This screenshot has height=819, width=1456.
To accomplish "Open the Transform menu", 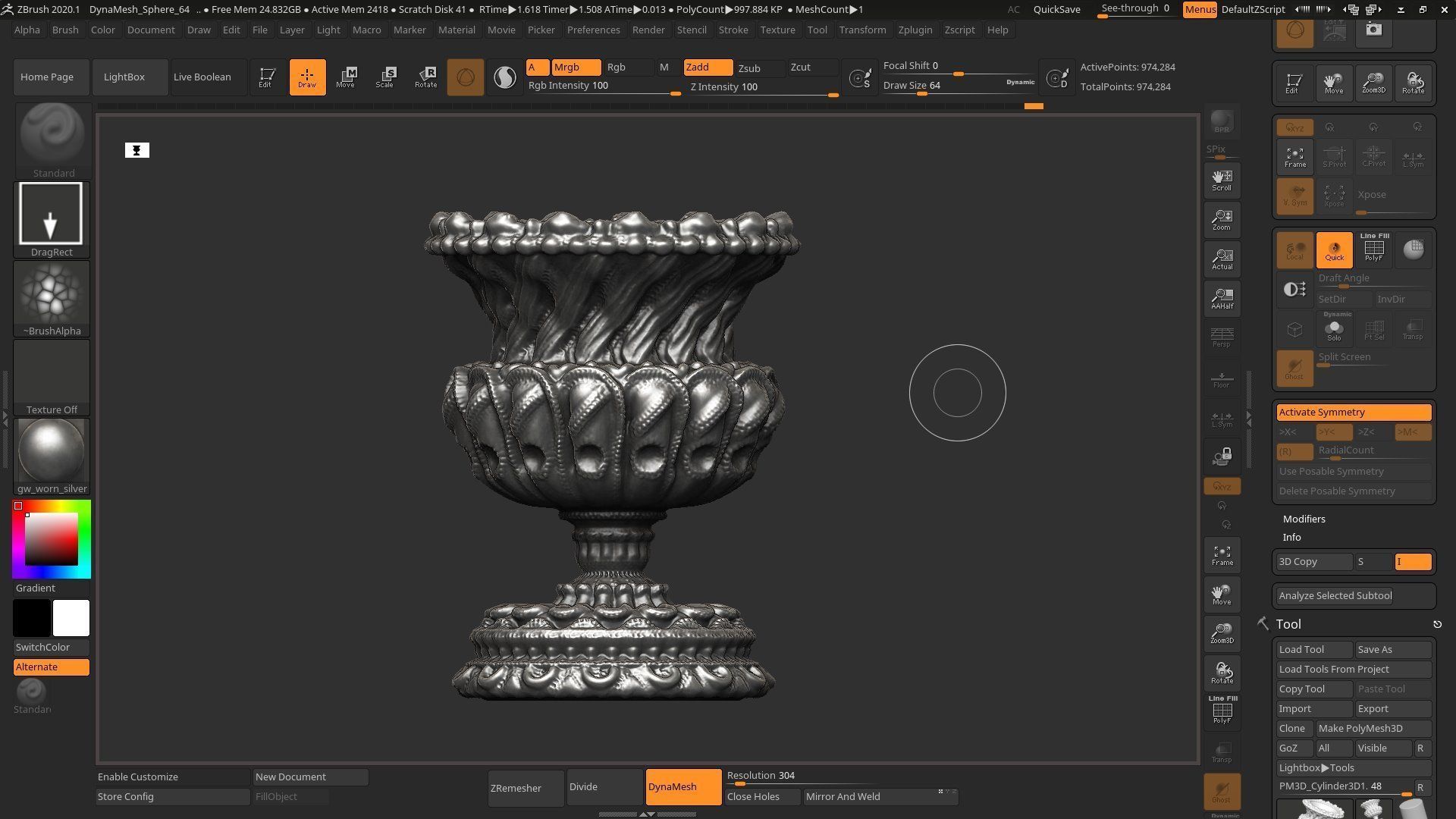I will (862, 30).
